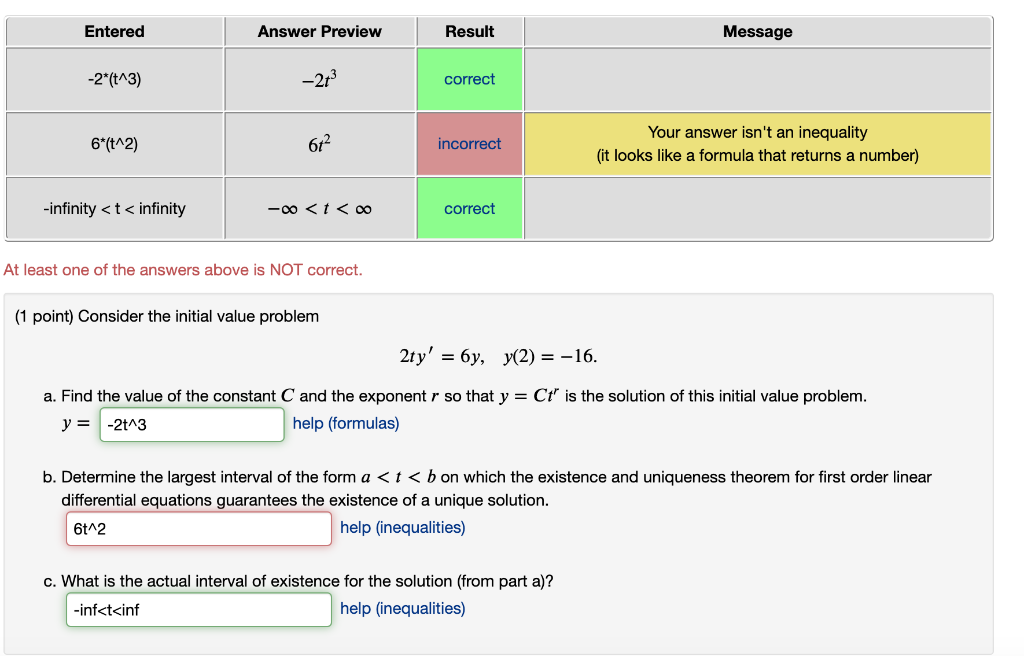Image resolution: width=1024 pixels, height=656 pixels.
Task: Select the yellow inequality warning message
Action: click(x=757, y=144)
